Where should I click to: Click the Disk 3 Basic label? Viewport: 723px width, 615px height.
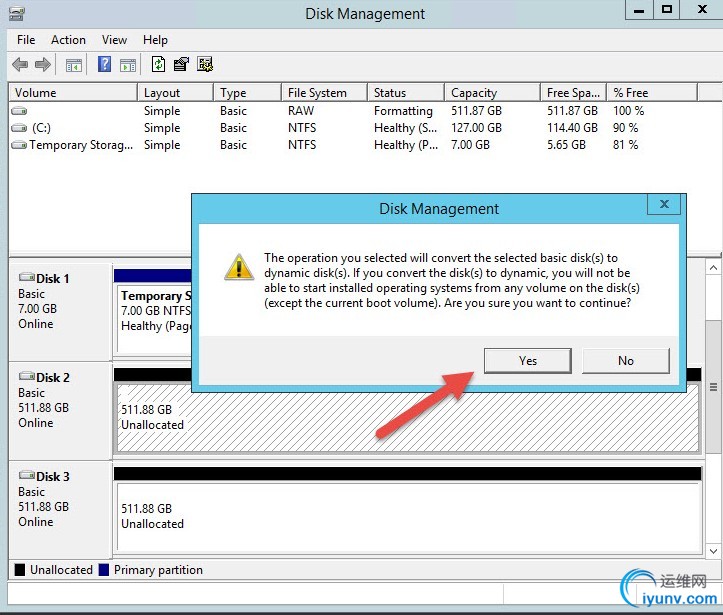tap(31, 492)
